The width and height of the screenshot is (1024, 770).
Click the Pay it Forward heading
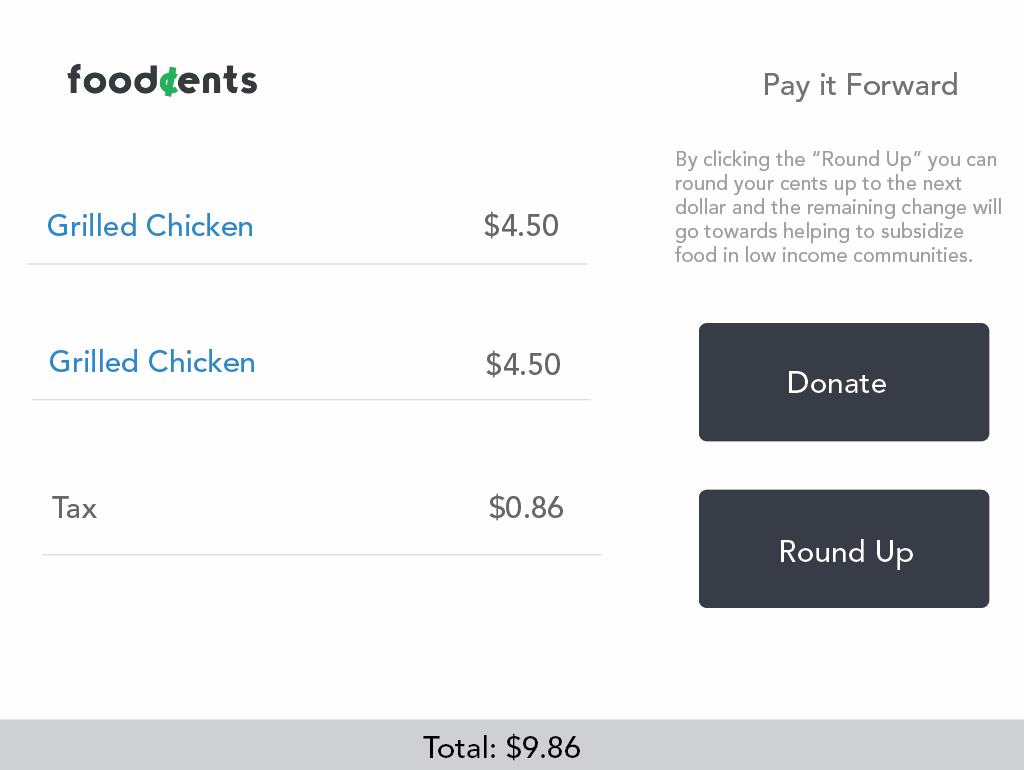860,86
